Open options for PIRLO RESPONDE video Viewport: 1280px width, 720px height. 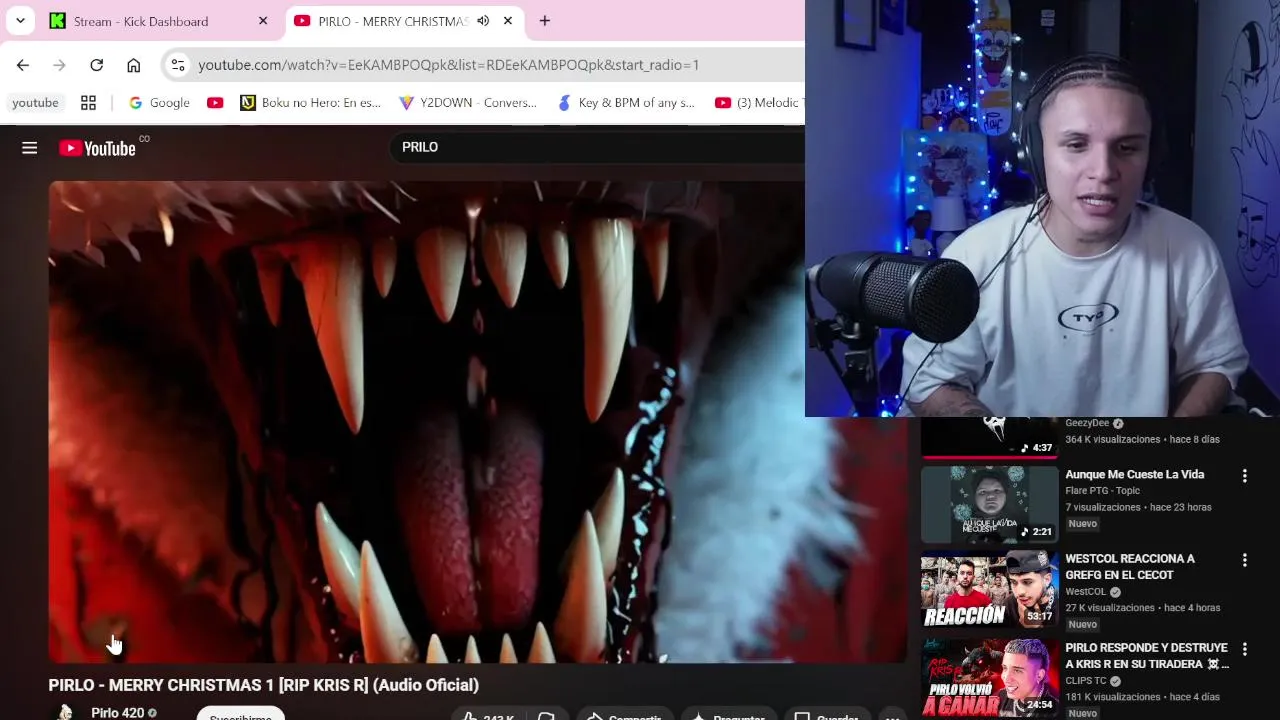pos(1245,649)
